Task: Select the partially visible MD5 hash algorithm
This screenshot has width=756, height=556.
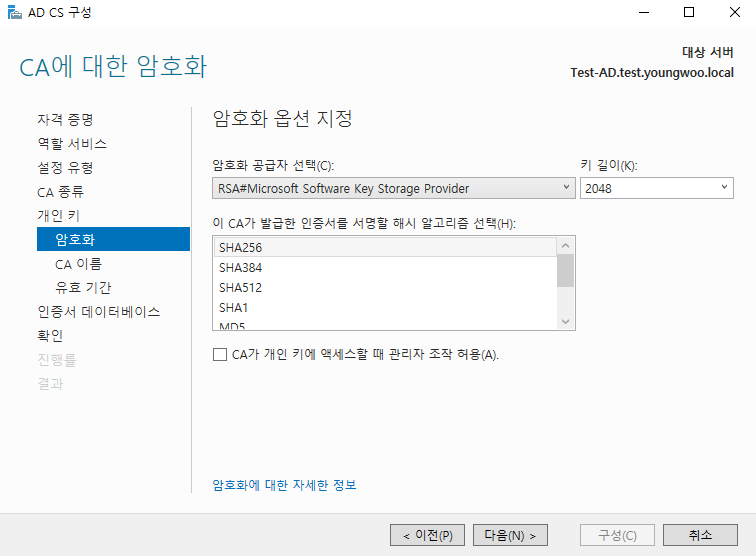Action: 385,325
